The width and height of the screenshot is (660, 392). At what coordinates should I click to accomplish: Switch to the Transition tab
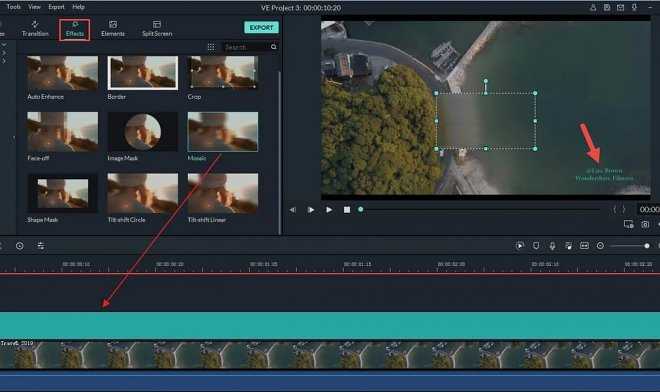click(35, 29)
